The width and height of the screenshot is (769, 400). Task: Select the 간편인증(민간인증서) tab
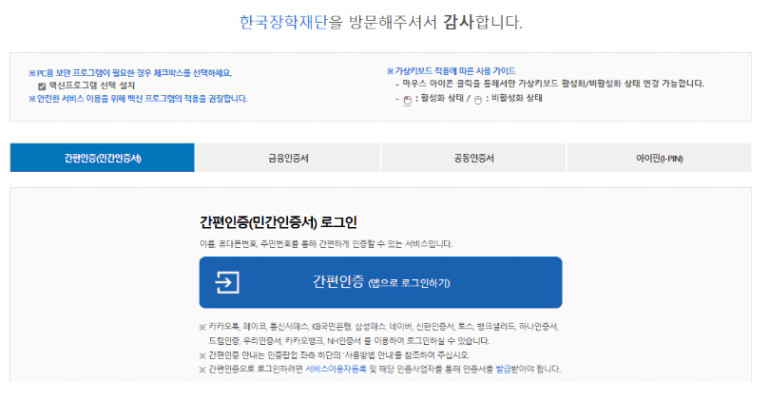102,158
